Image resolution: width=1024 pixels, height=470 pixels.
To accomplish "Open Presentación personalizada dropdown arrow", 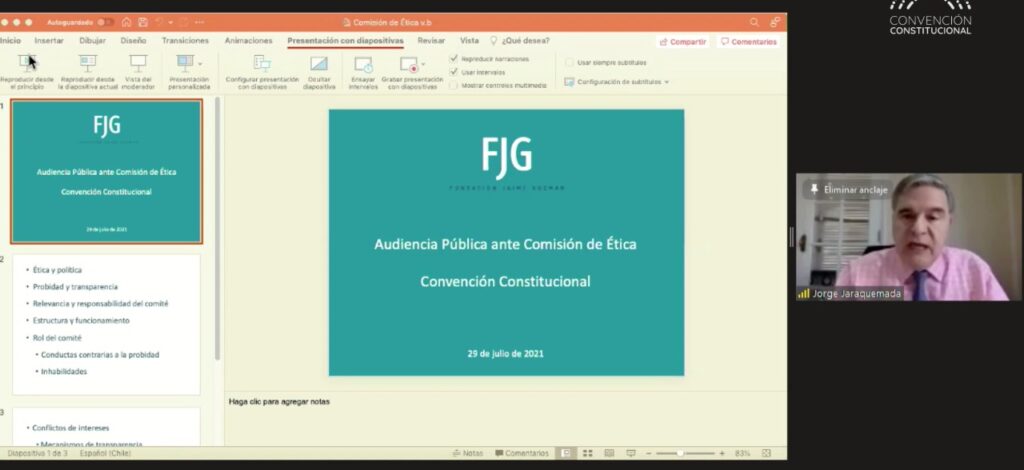I will coord(200,63).
